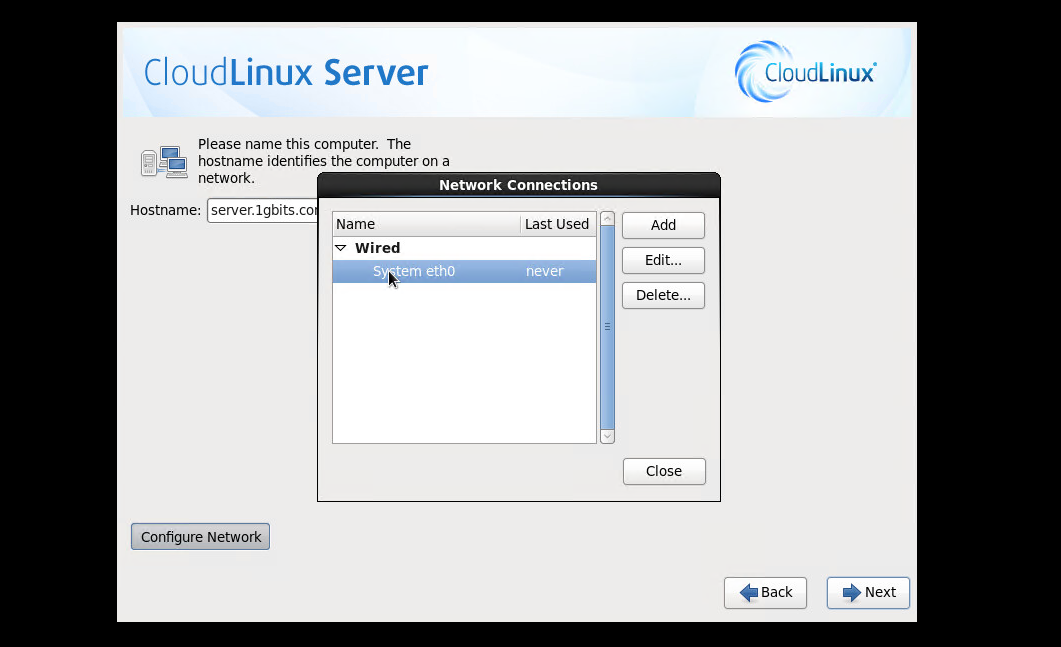Screen dimensions: 1061x647
Task: Close the Network Connections dialog
Action: [x=664, y=471]
